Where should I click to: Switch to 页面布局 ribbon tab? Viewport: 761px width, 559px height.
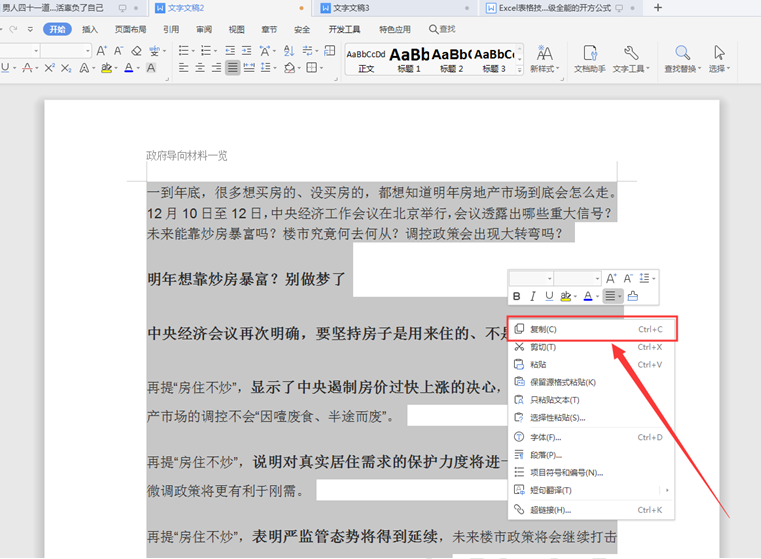pyautogui.click(x=131, y=29)
